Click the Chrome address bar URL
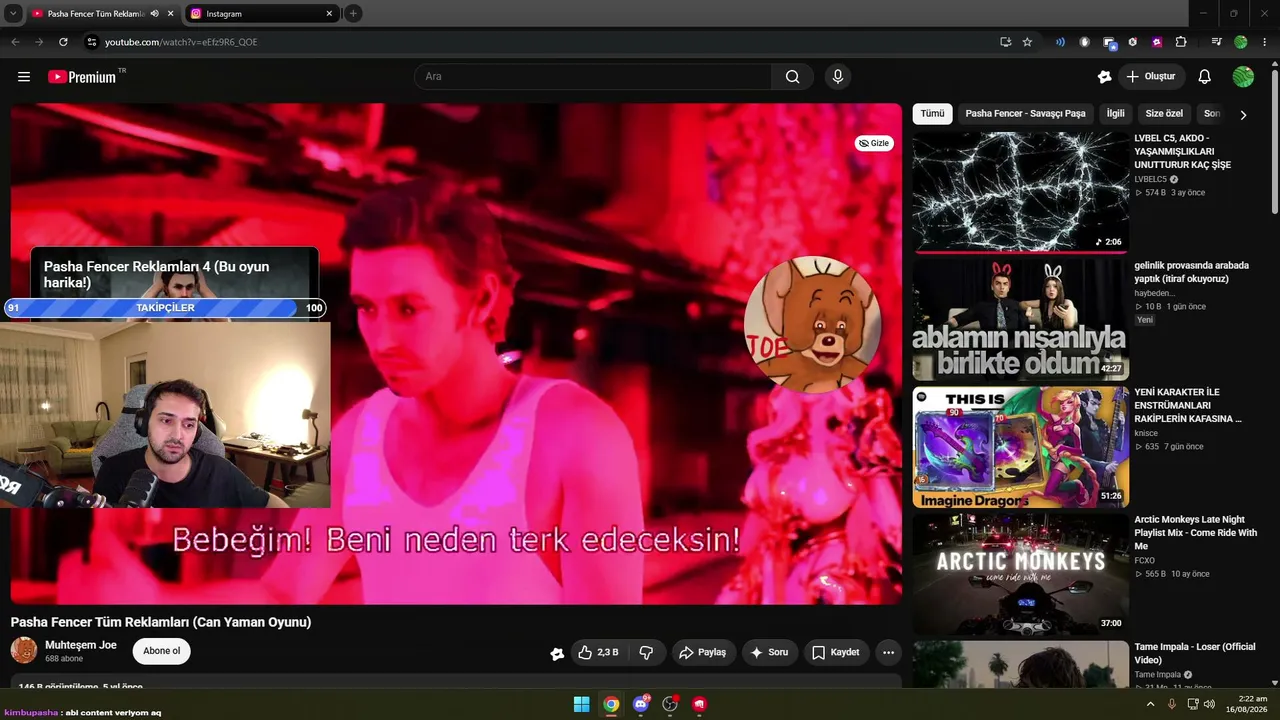Viewport: 1280px width, 720px height. pyautogui.click(x=181, y=42)
